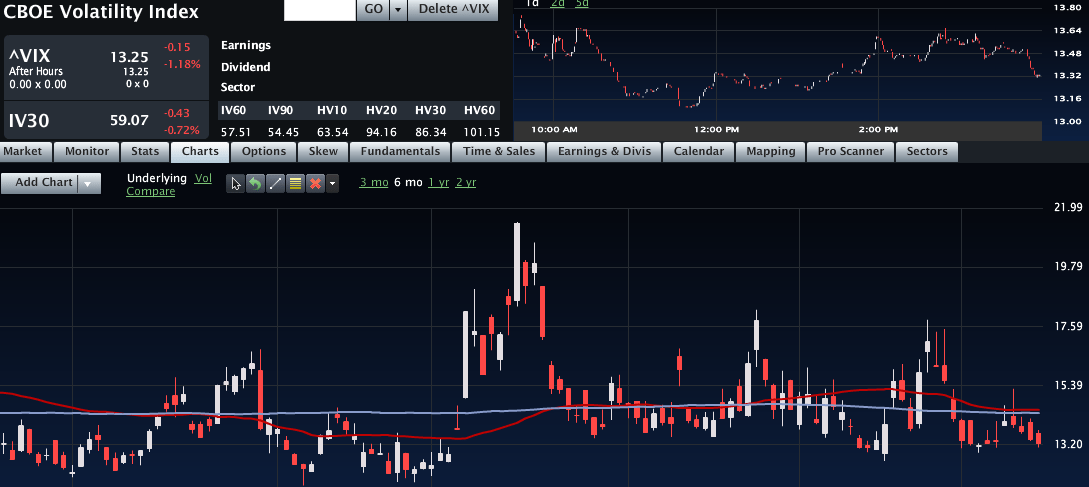Open the dropdown next to GO button

(398, 9)
